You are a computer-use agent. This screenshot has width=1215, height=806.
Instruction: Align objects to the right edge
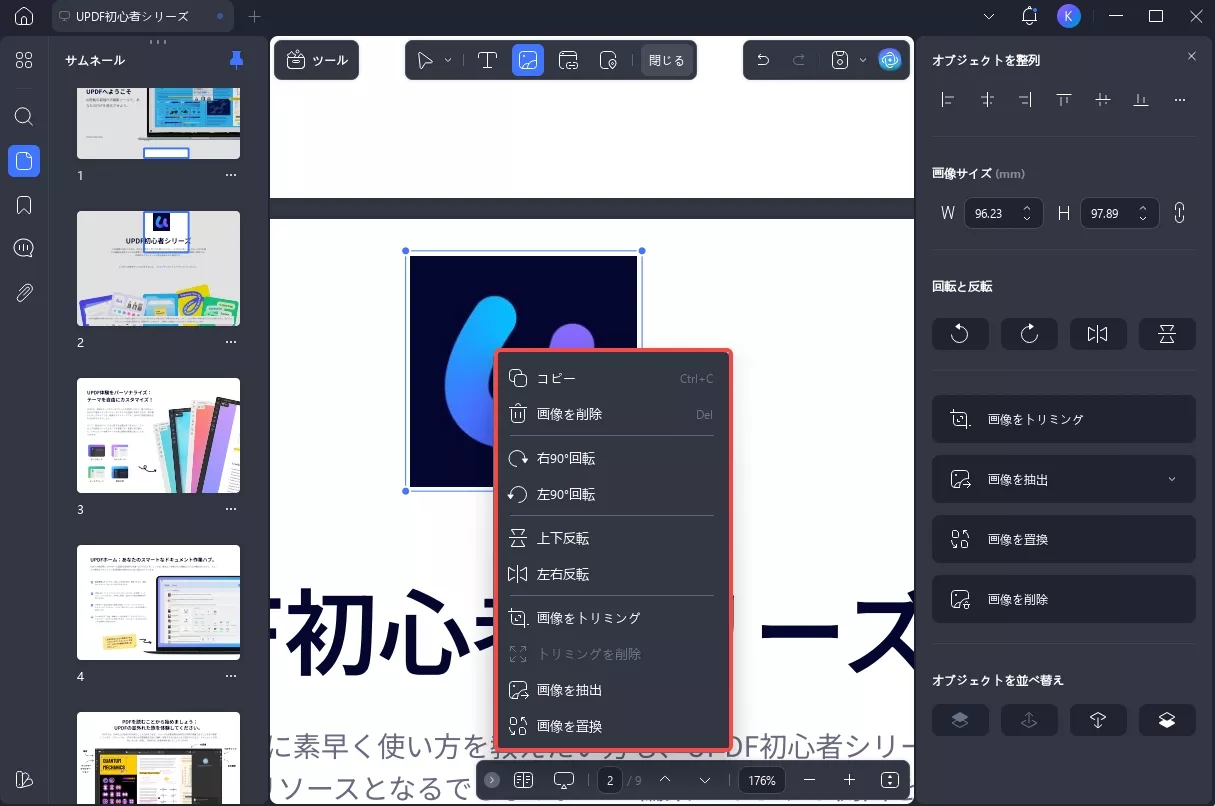tap(1025, 99)
